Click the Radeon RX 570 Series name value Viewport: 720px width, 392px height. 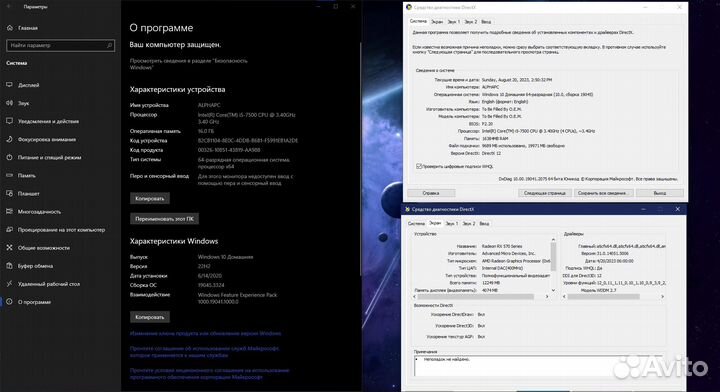[502, 246]
